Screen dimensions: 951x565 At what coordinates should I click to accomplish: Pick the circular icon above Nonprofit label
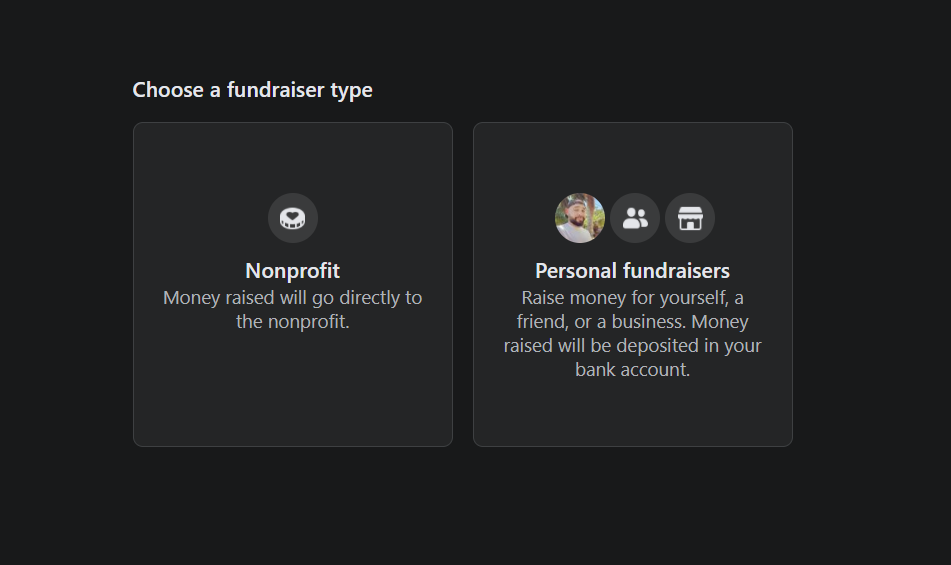pyautogui.click(x=293, y=218)
